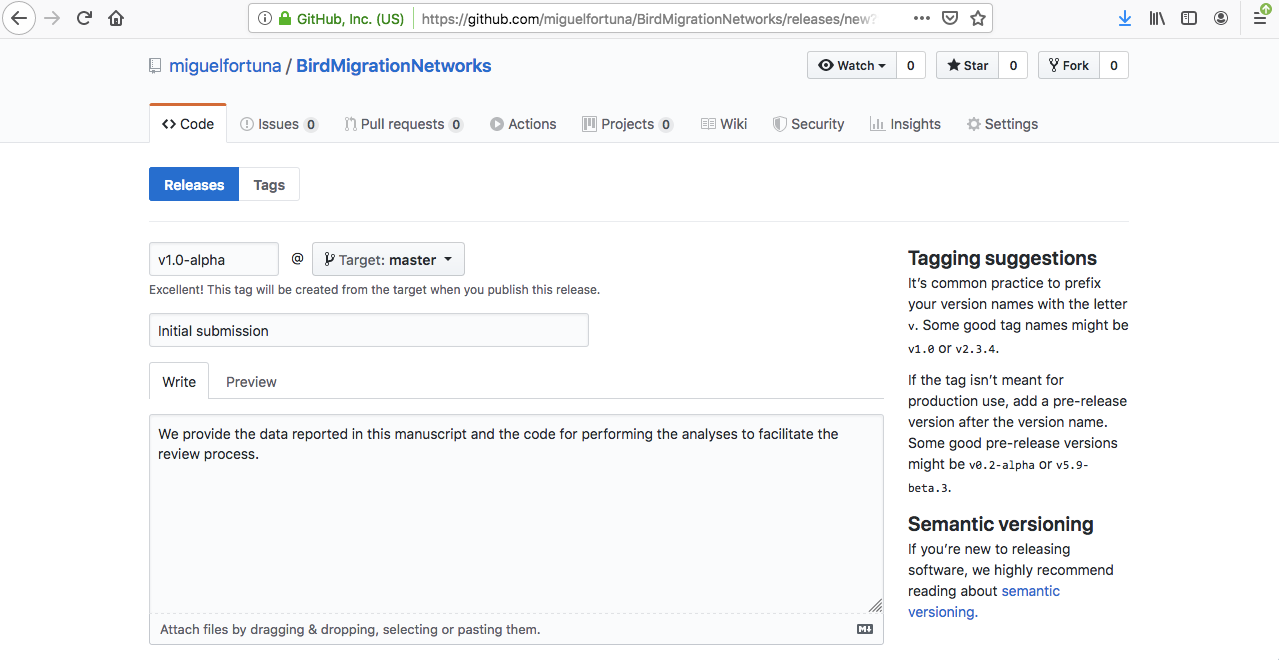View the watchers count next to Watch
Image resolution: width=1279 pixels, height=660 pixels.
point(910,65)
